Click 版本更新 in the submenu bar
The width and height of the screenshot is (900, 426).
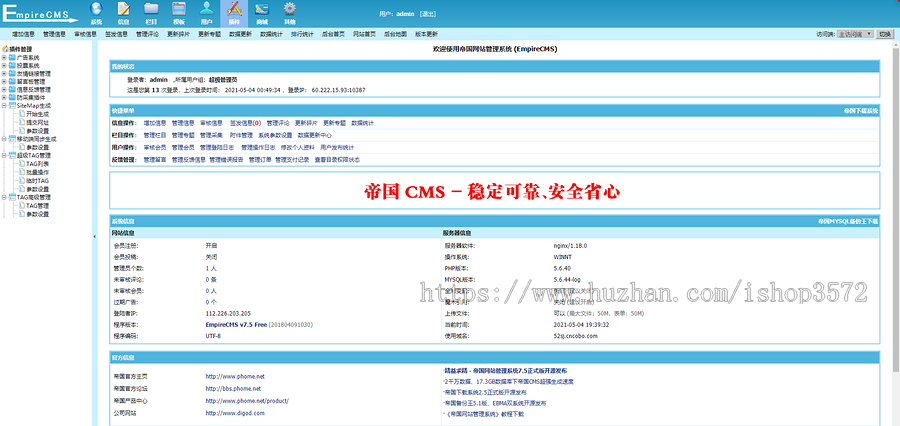(x=426, y=34)
